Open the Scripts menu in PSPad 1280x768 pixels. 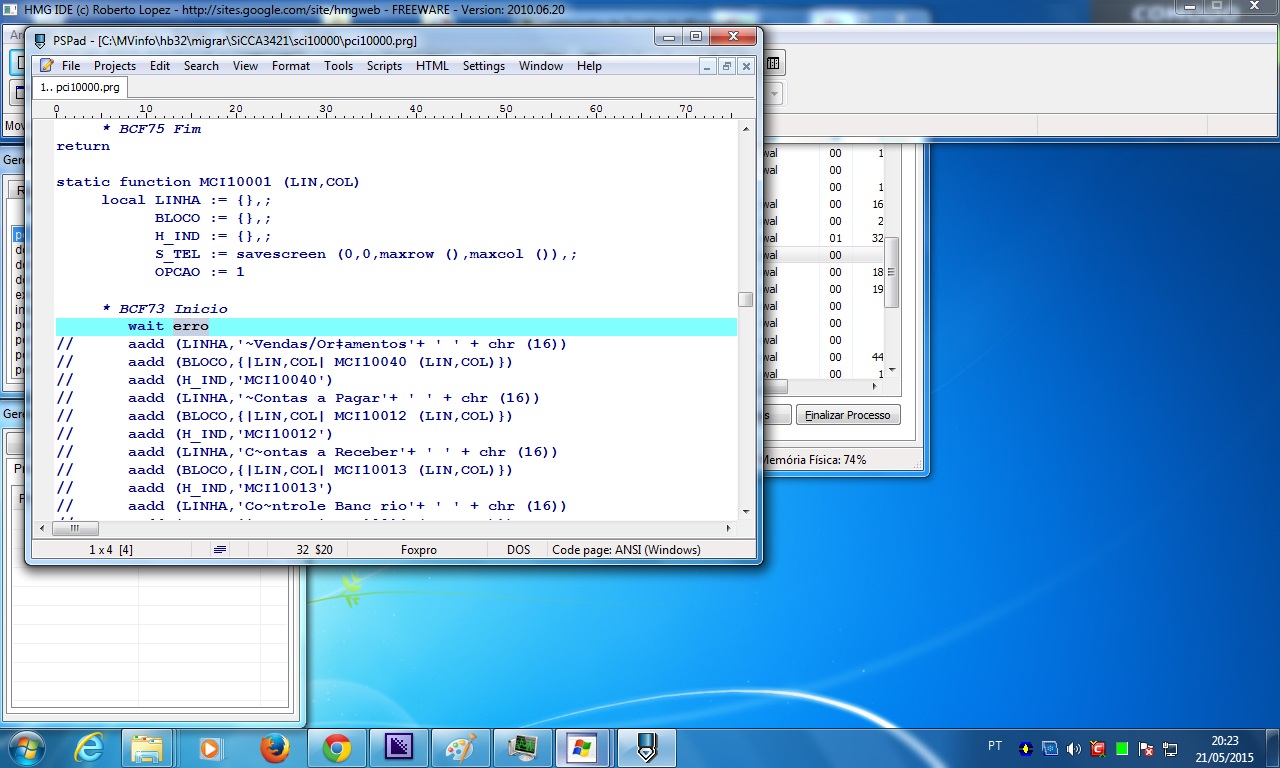pyautogui.click(x=384, y=66)
